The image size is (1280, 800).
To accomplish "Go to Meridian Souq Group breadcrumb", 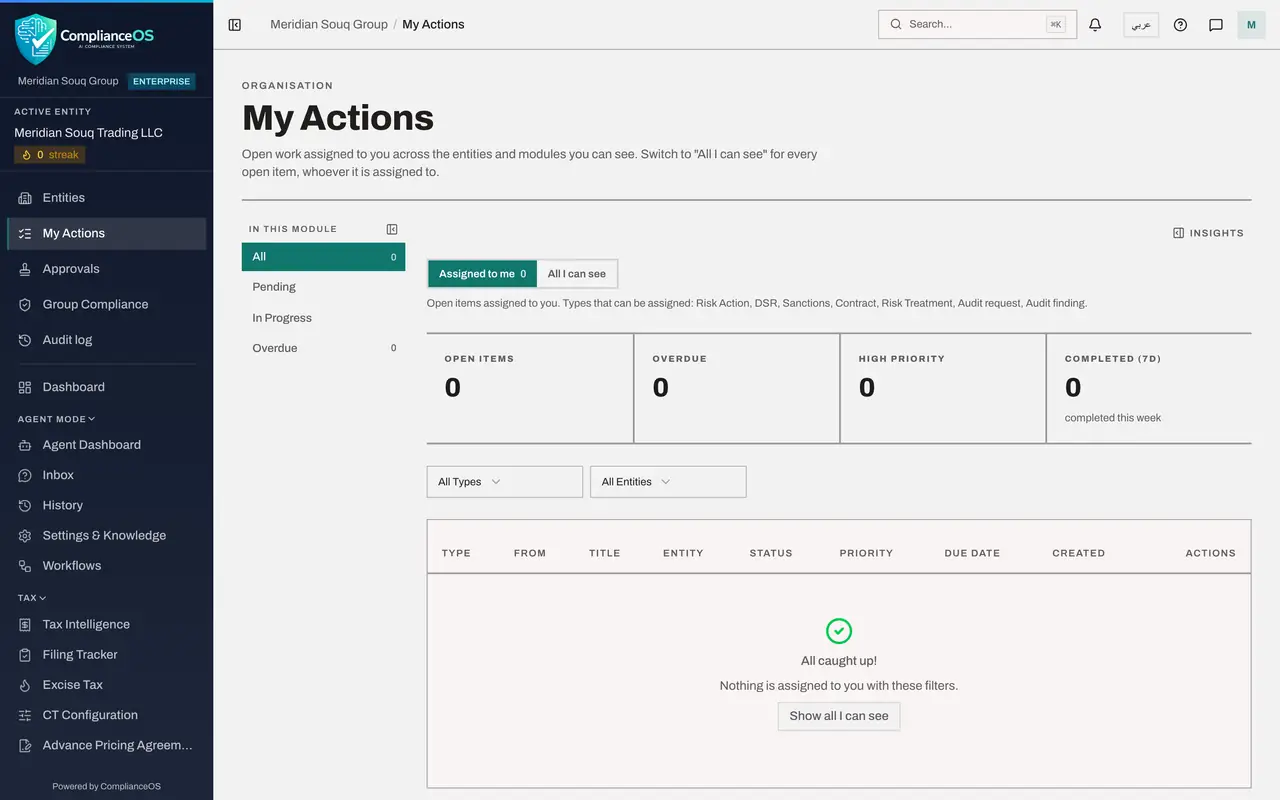I will (329, 24).
